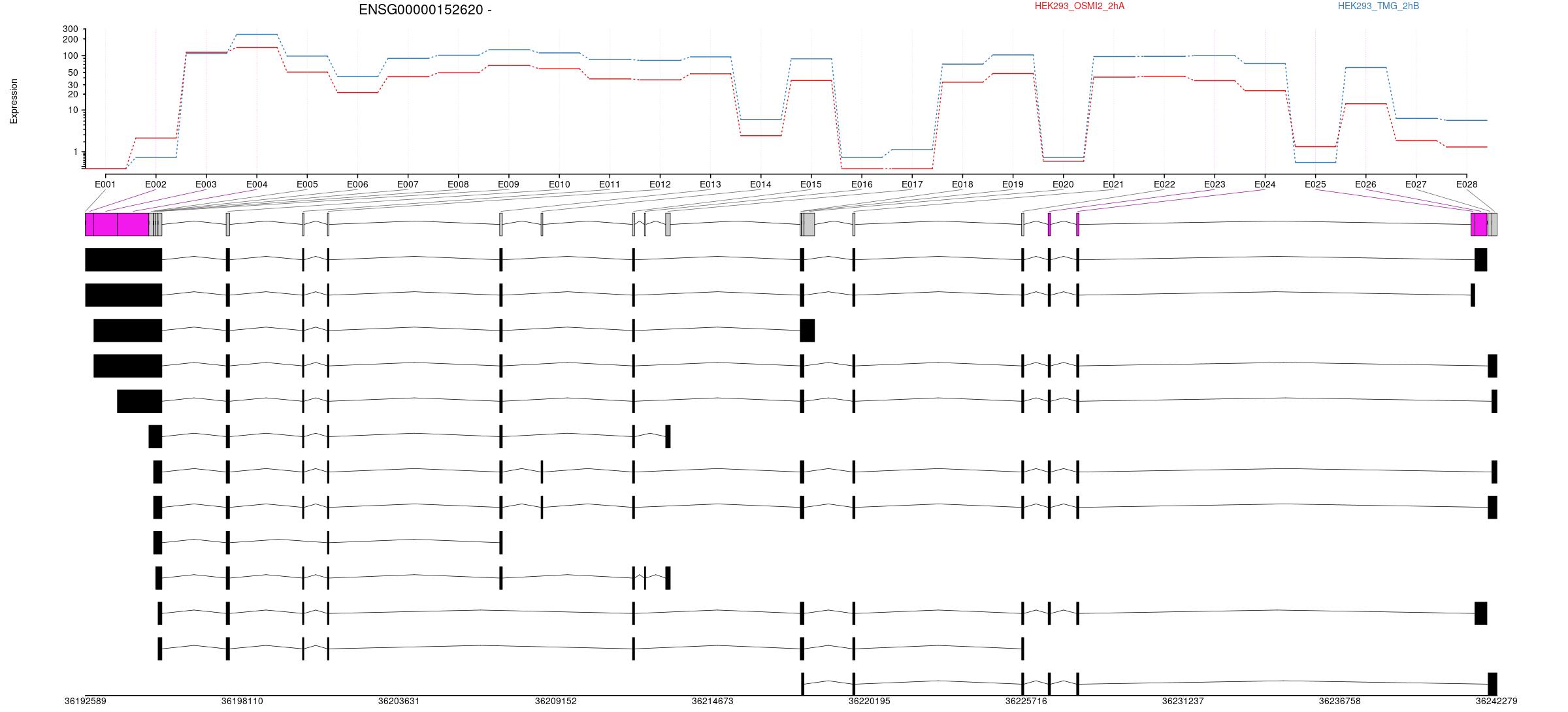
Task: Click genomic coordinate 36209152
Action: [555, 701]
